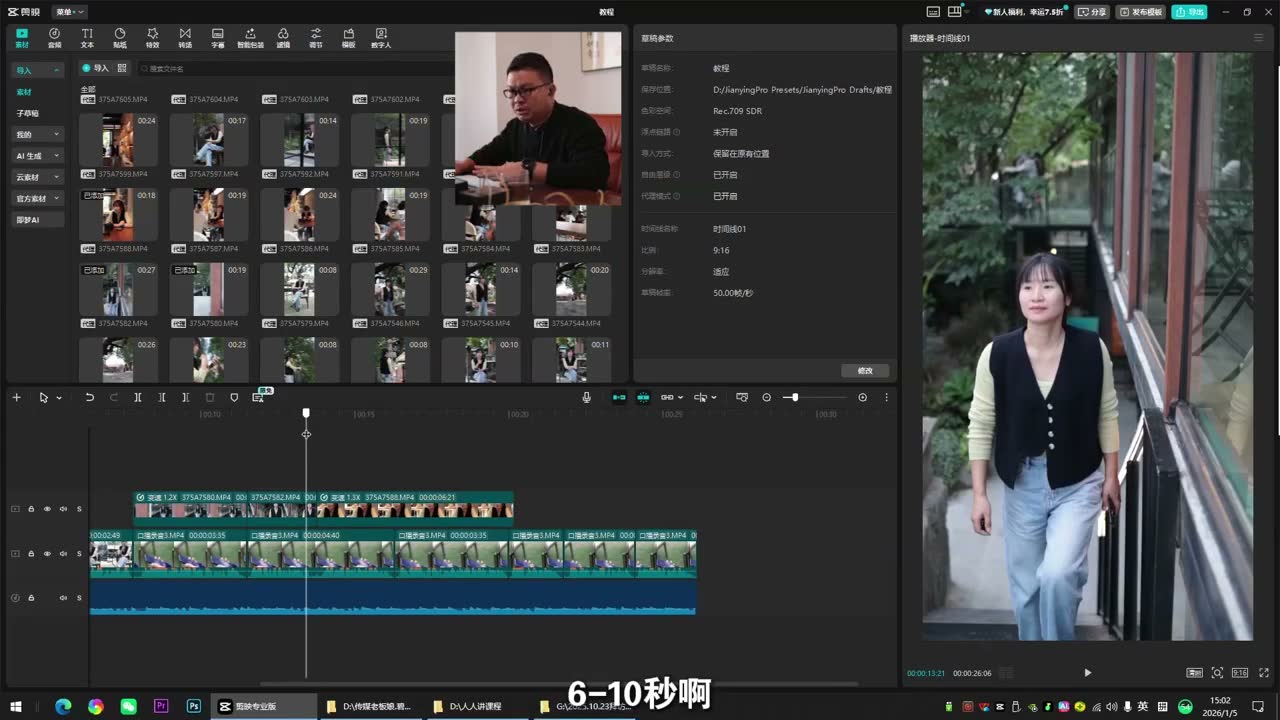
Task: Click the redo arrow in timeline toolbar
Action: [x=113, y=397]
